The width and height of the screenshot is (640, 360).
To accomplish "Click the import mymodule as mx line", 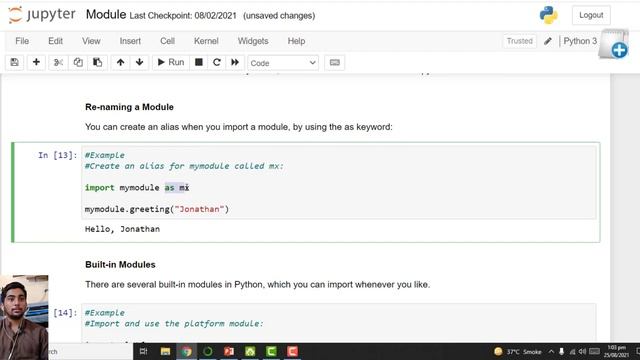I will pyautogui.click(x=137, y=188).
